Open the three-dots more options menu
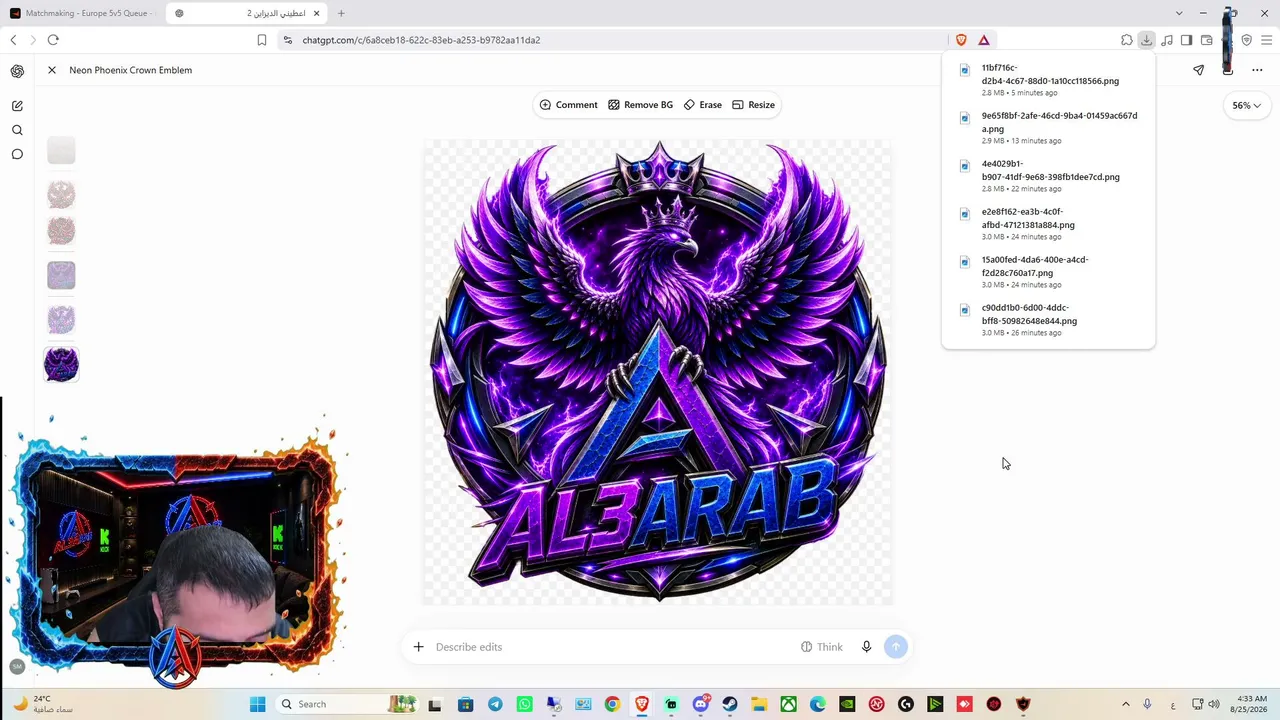This screenshot has width=1280, height=720. (x=1257, y=70)
